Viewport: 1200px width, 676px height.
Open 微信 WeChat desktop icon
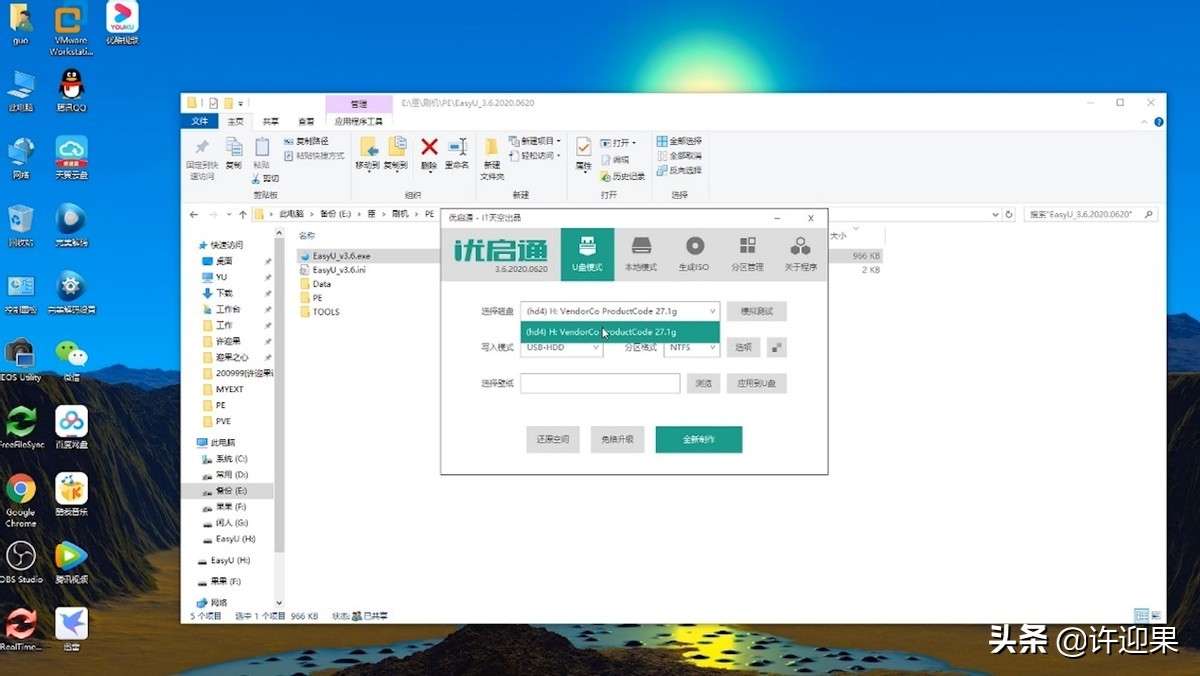(x=71, y=360)
